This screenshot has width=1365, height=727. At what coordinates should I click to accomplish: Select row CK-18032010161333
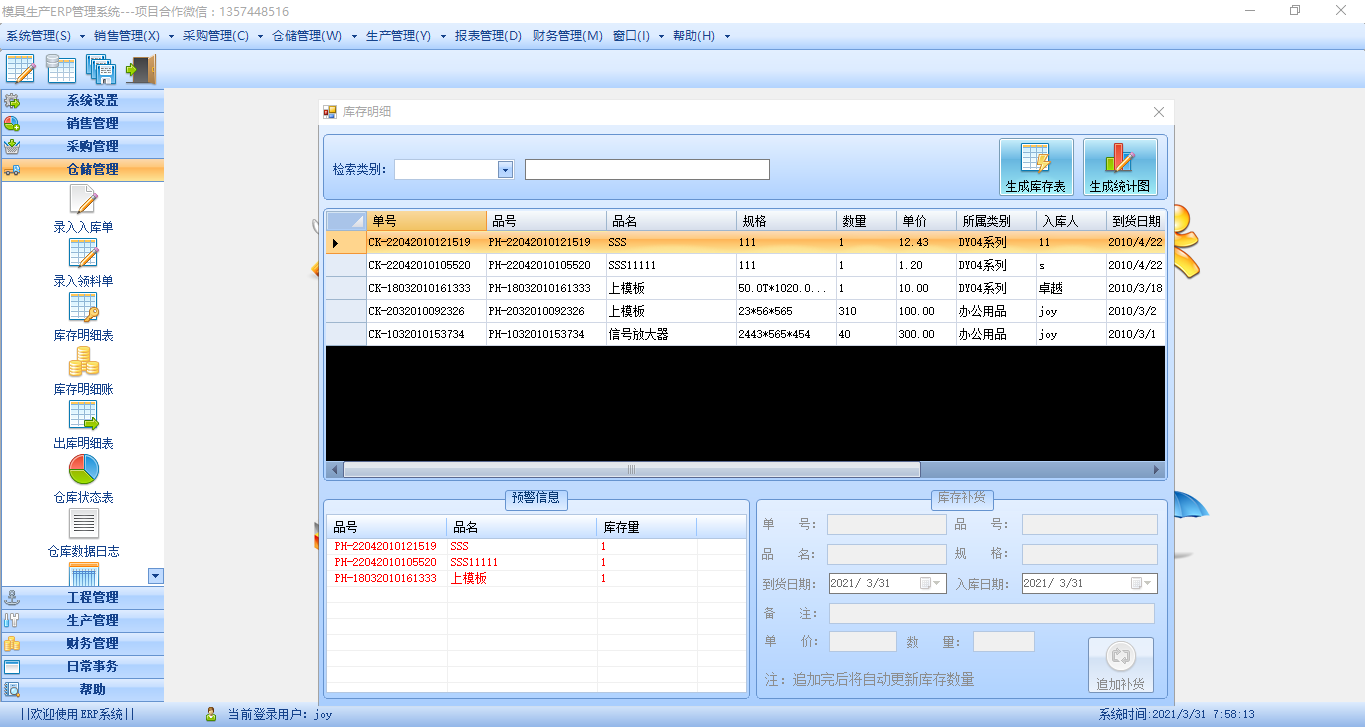[746, 289]
